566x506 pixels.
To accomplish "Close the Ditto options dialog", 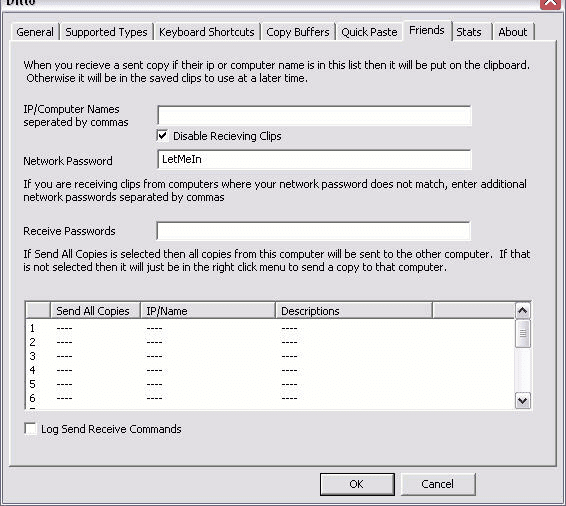I will pos(550,4).
